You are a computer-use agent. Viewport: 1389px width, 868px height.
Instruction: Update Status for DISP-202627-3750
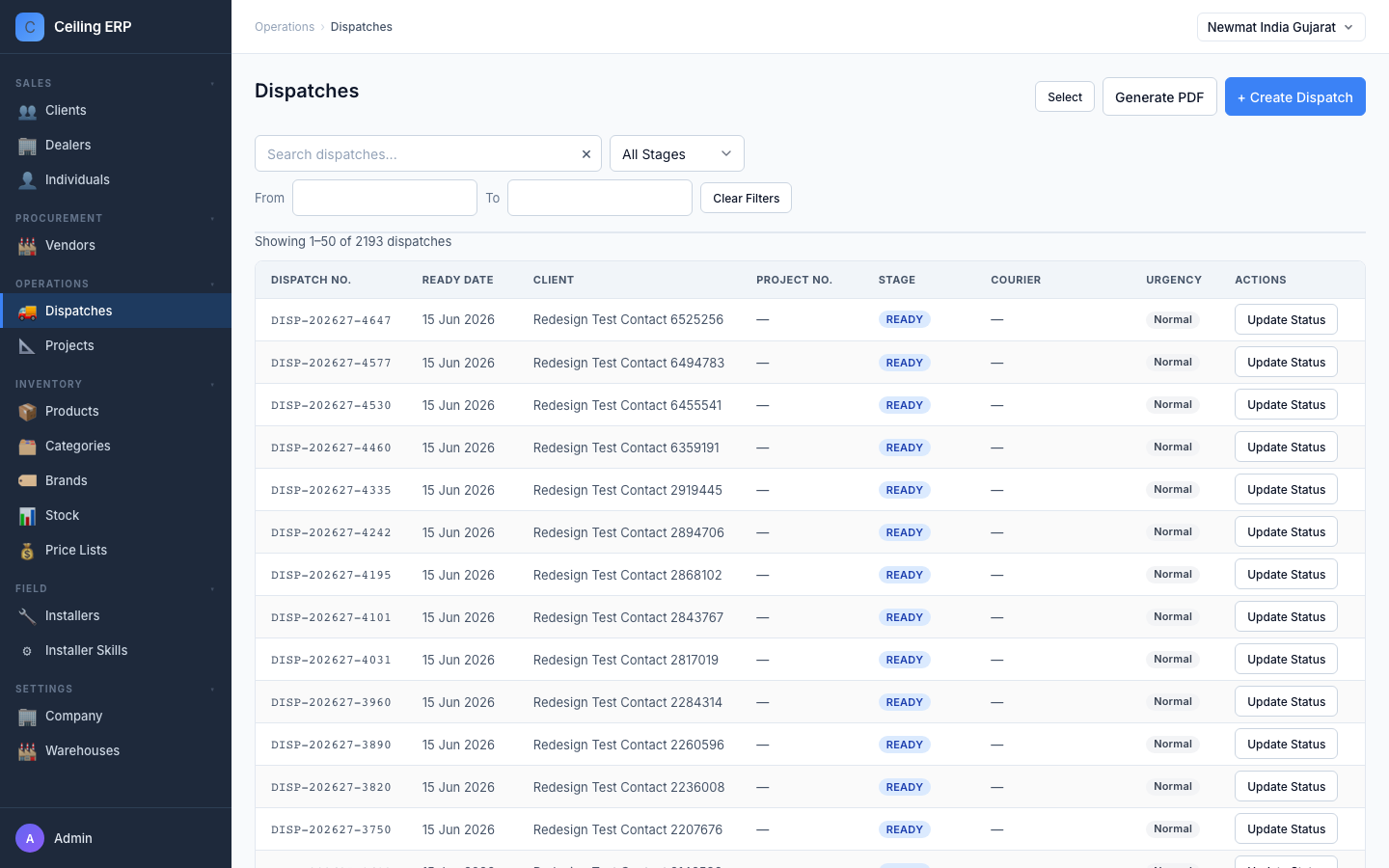[1286, 828]
